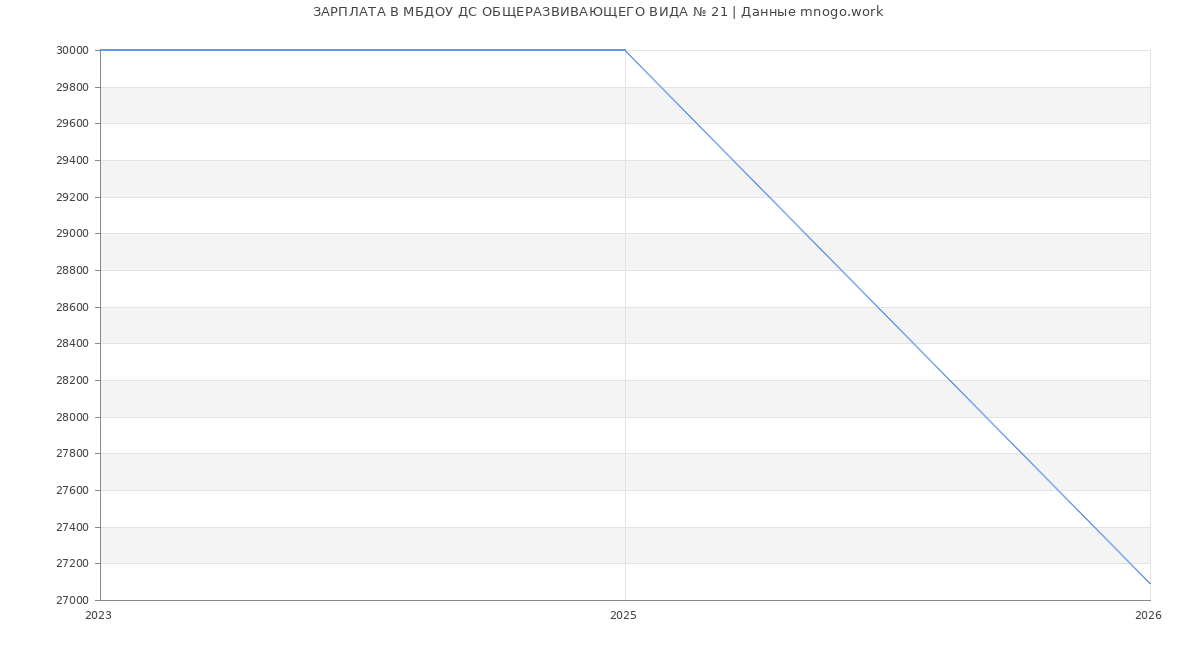
Task: Select the 30000 y-axis label
Action: tap(73, 51)
